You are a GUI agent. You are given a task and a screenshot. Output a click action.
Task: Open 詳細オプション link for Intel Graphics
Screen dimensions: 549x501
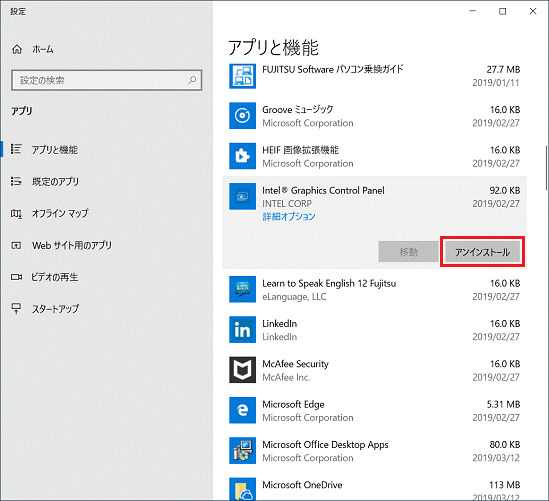pyautogui.click(x=289, y=217)
